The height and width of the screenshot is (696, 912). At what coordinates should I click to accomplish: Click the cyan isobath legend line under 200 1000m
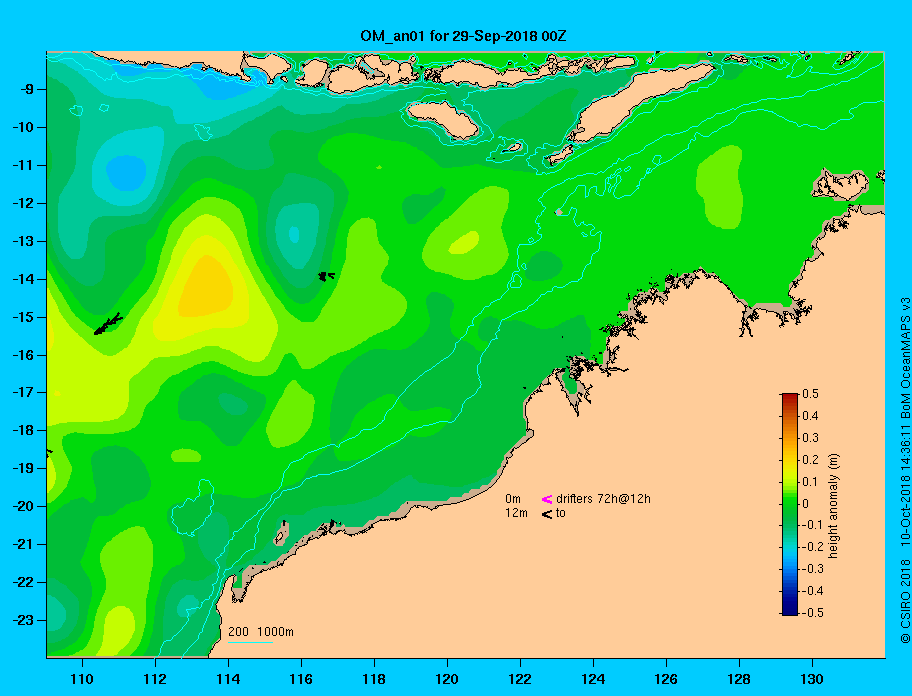click(x=251, y=643)
